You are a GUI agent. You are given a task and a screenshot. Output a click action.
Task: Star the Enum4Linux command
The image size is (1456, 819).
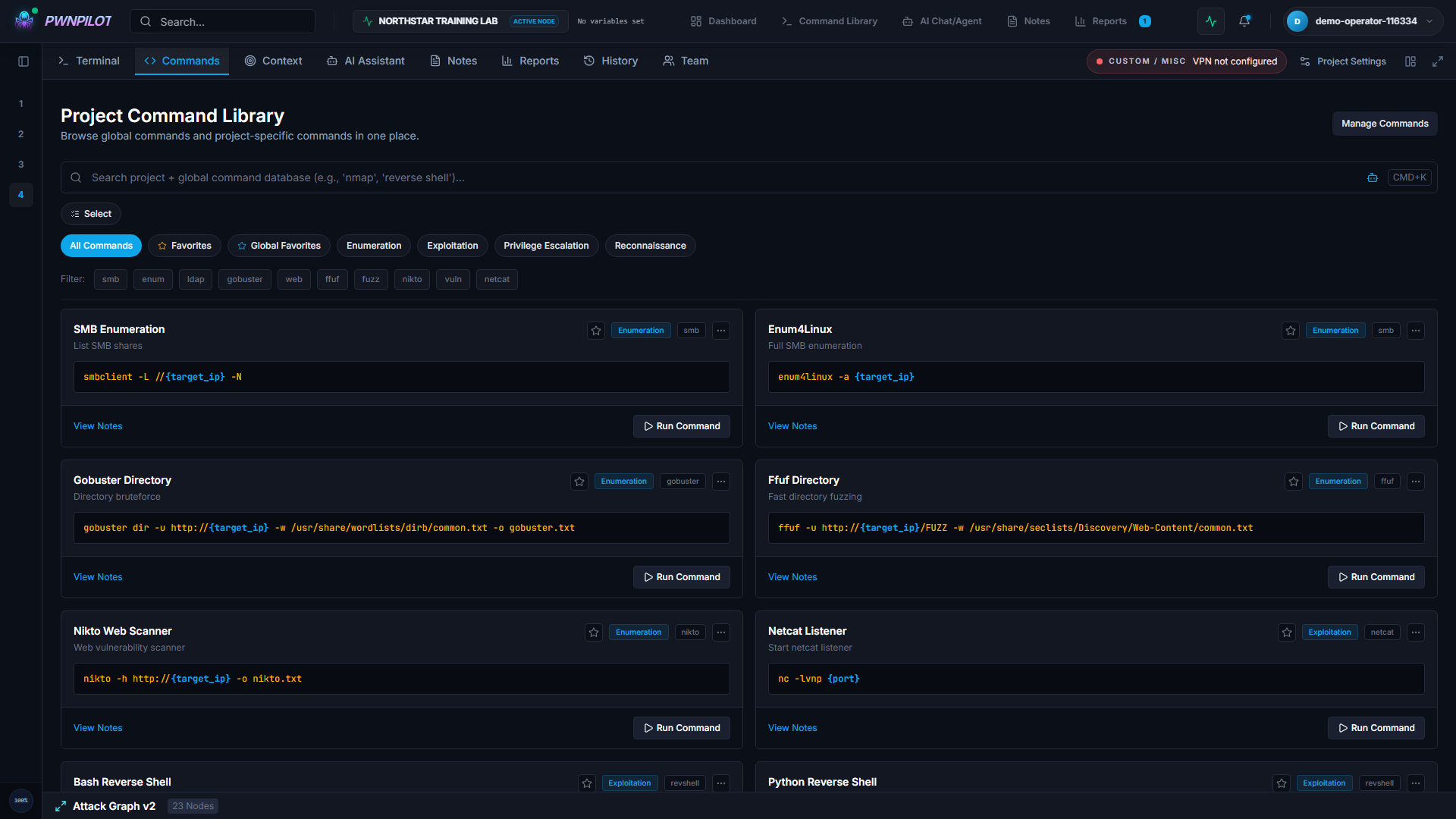1291,331
